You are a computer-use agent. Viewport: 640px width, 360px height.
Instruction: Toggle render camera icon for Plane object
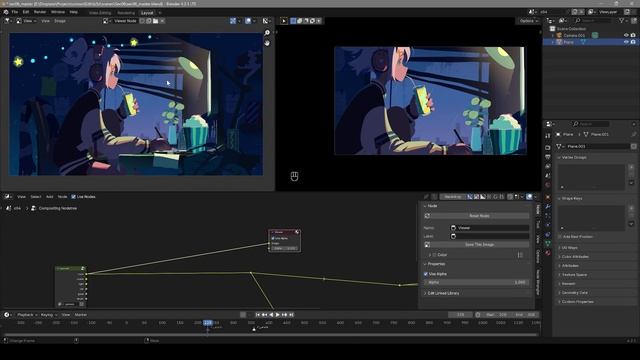click(x=633, y=42)
